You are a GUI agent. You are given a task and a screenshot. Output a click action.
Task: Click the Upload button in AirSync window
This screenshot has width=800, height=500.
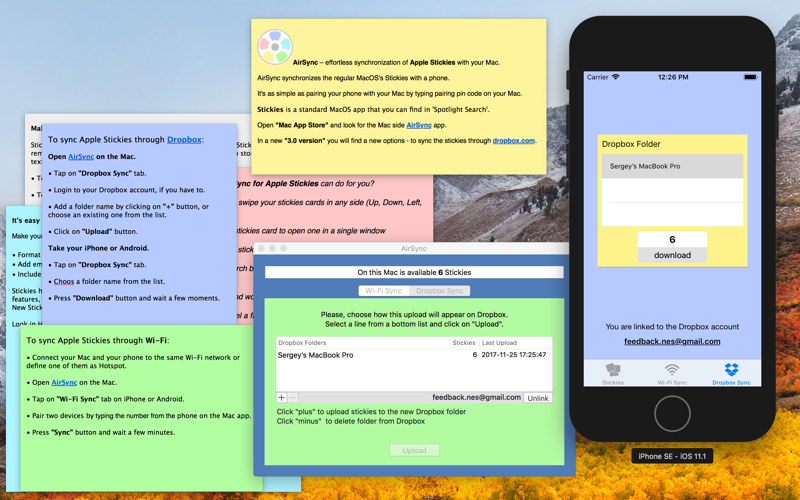414,451
